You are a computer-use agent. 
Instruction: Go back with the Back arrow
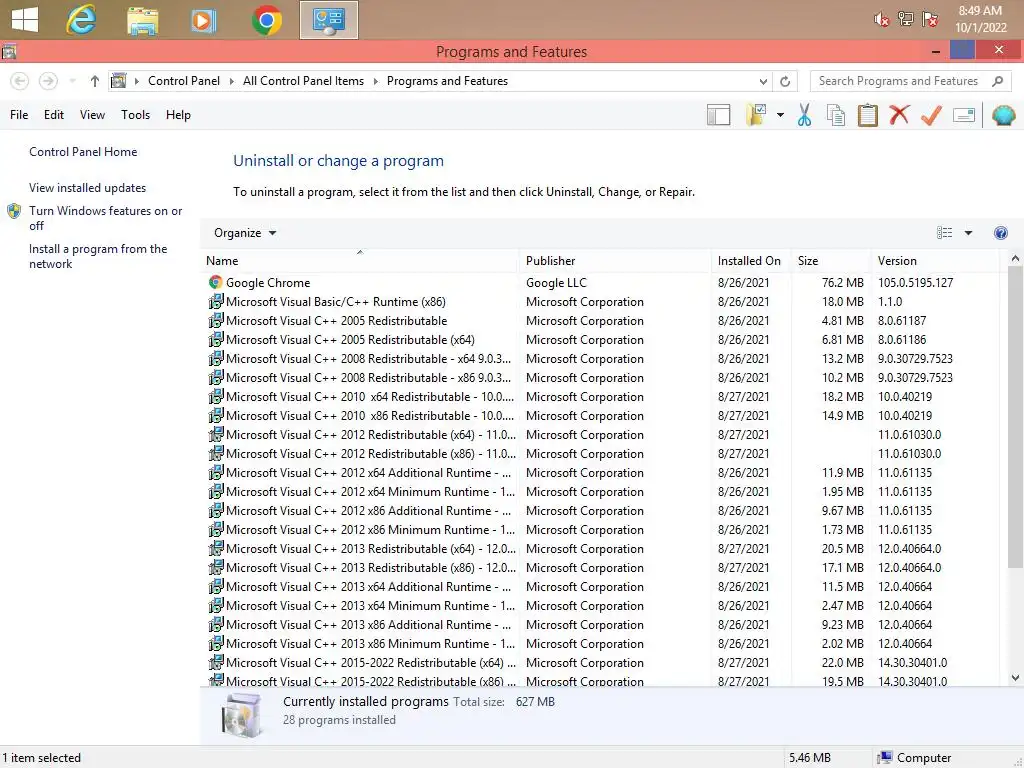(20, 81)
